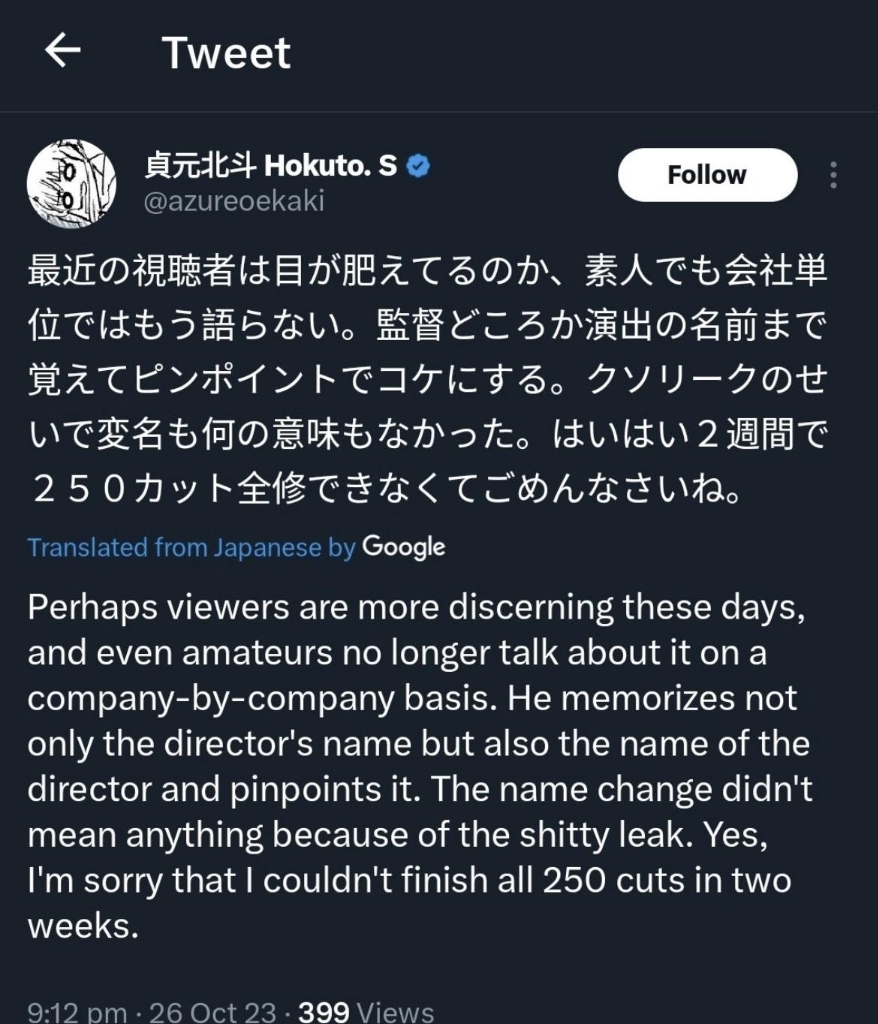Viewport: 878px width, 1024px height.
Task: Click the 26 Oct 23 date
Action: 212,1012
